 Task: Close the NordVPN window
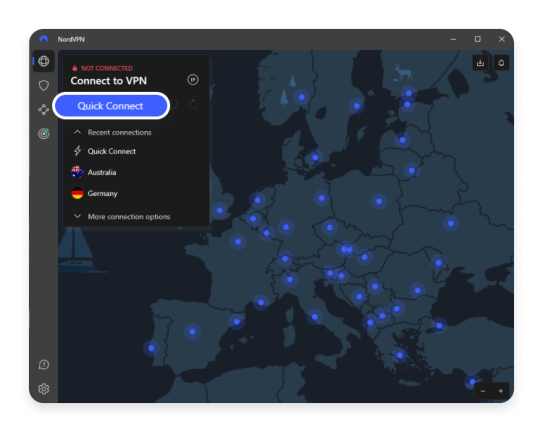coord(502,39)
